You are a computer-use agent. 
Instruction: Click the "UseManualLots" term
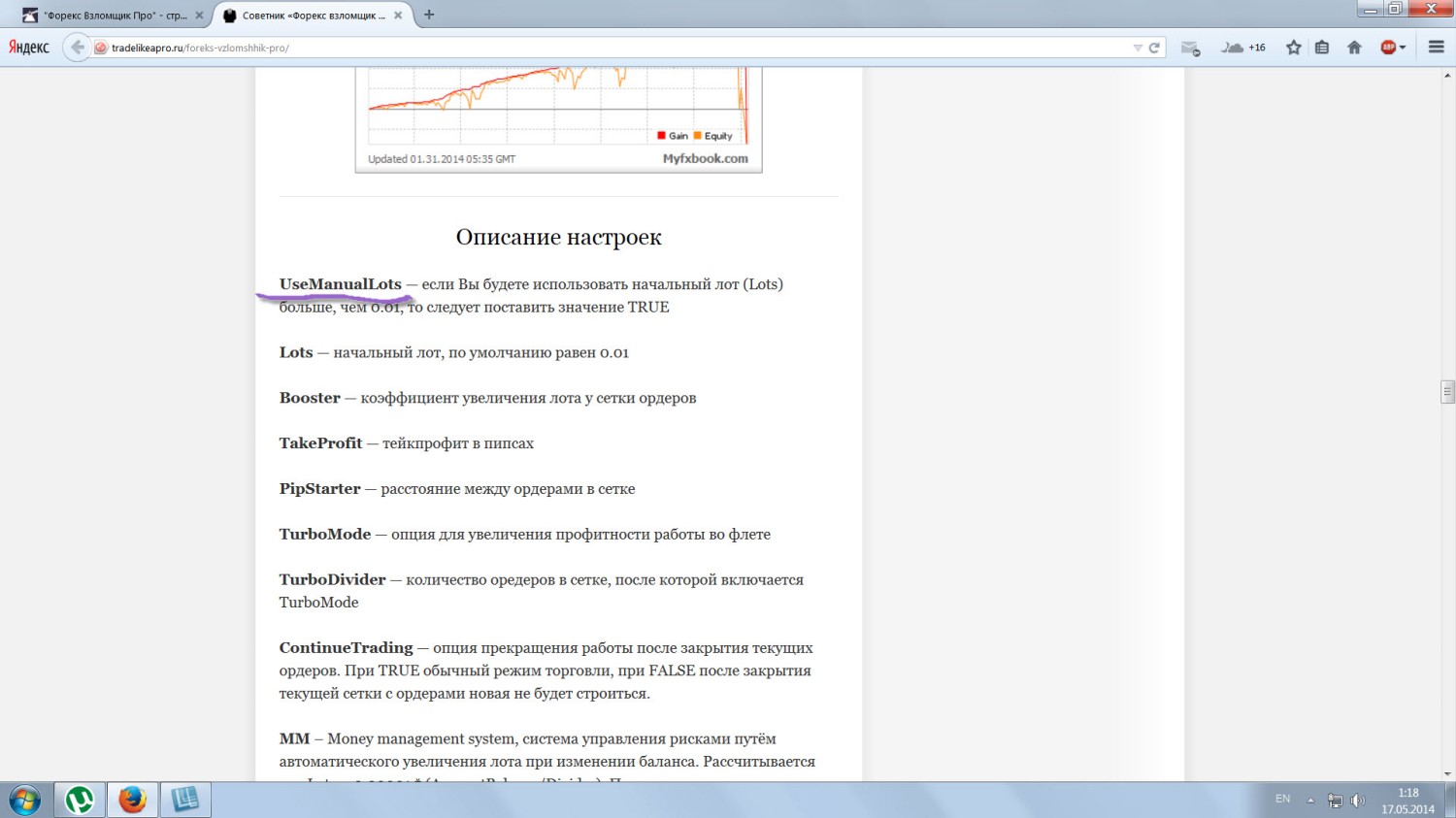(x=340, y=284)
